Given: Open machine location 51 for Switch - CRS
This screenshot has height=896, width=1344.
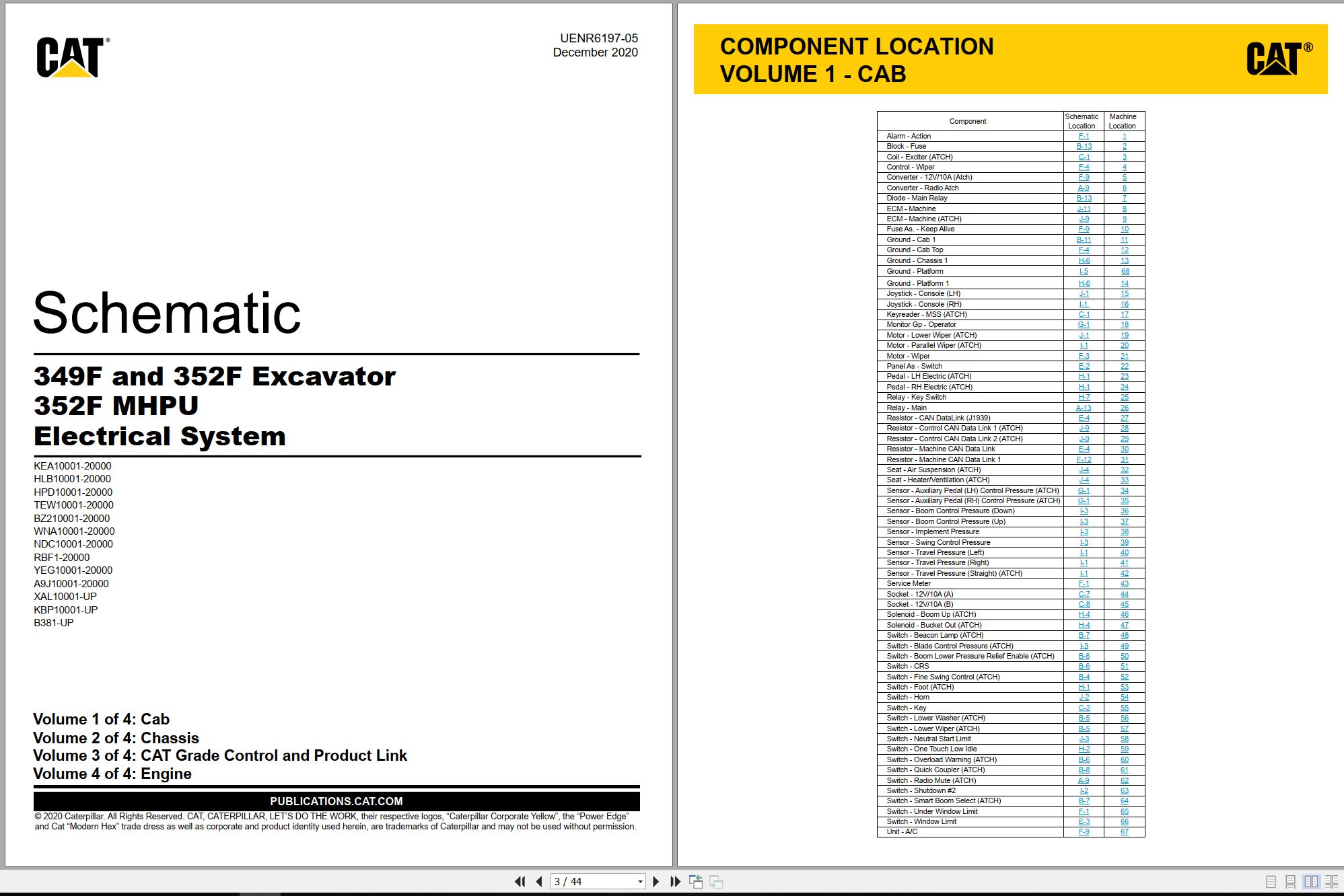Looking at the screenshot, I should pos(1124,667).
